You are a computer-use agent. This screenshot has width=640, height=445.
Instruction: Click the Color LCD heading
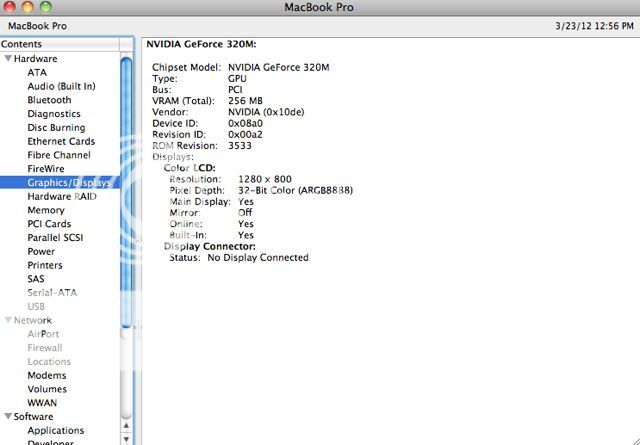click(x=189, y=168)
